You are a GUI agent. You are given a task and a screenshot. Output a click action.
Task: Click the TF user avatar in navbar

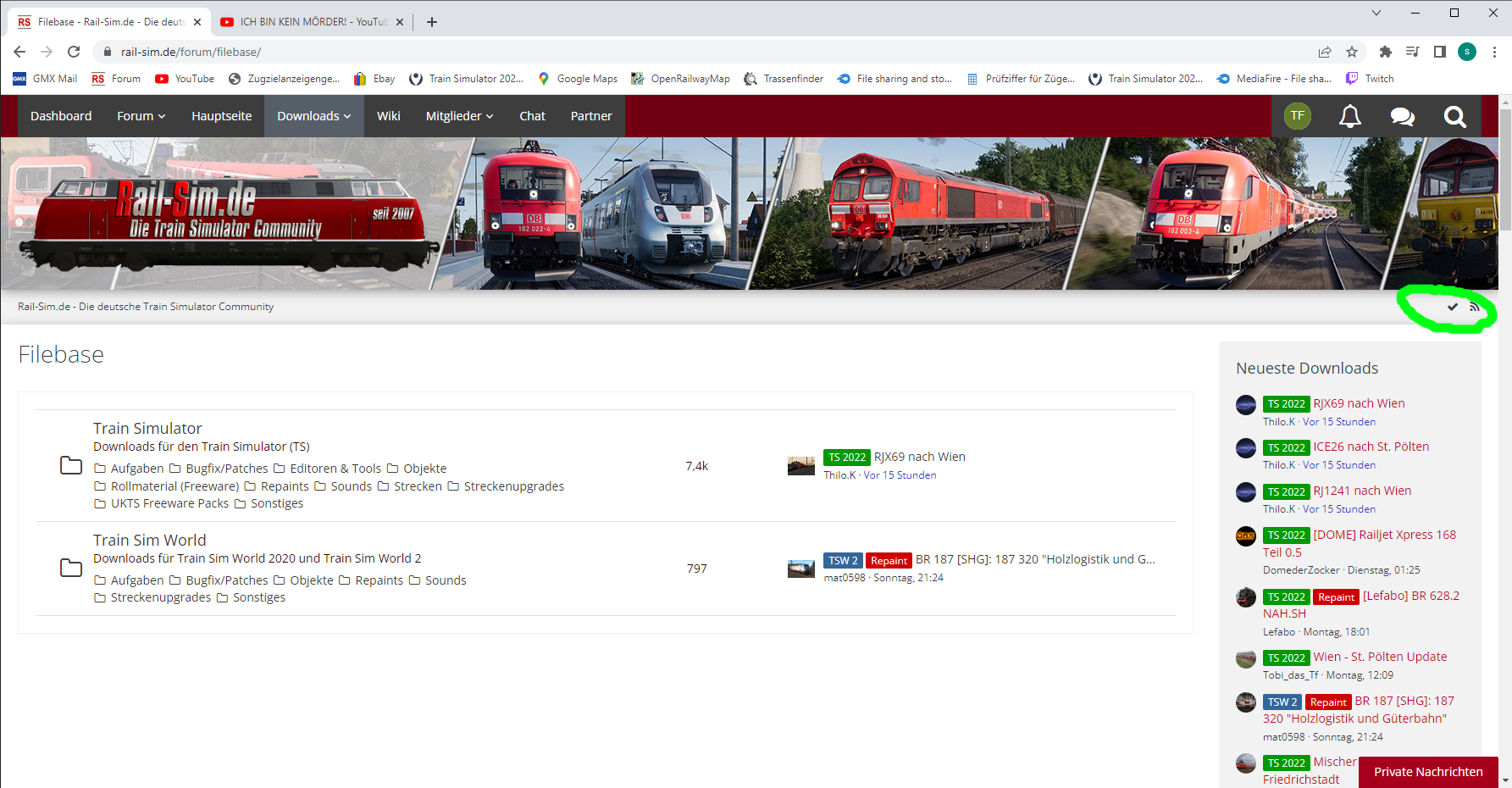pos(1298,116)
